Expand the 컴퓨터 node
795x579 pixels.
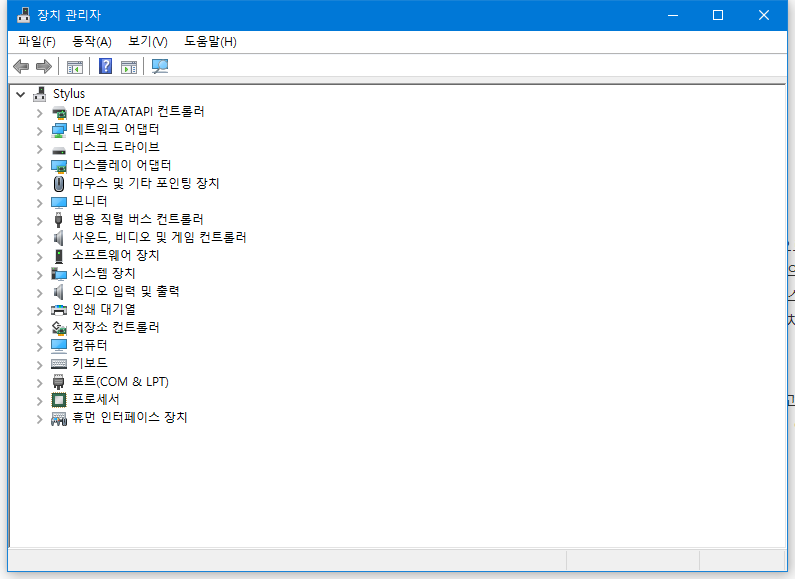(x=40, y=347)
